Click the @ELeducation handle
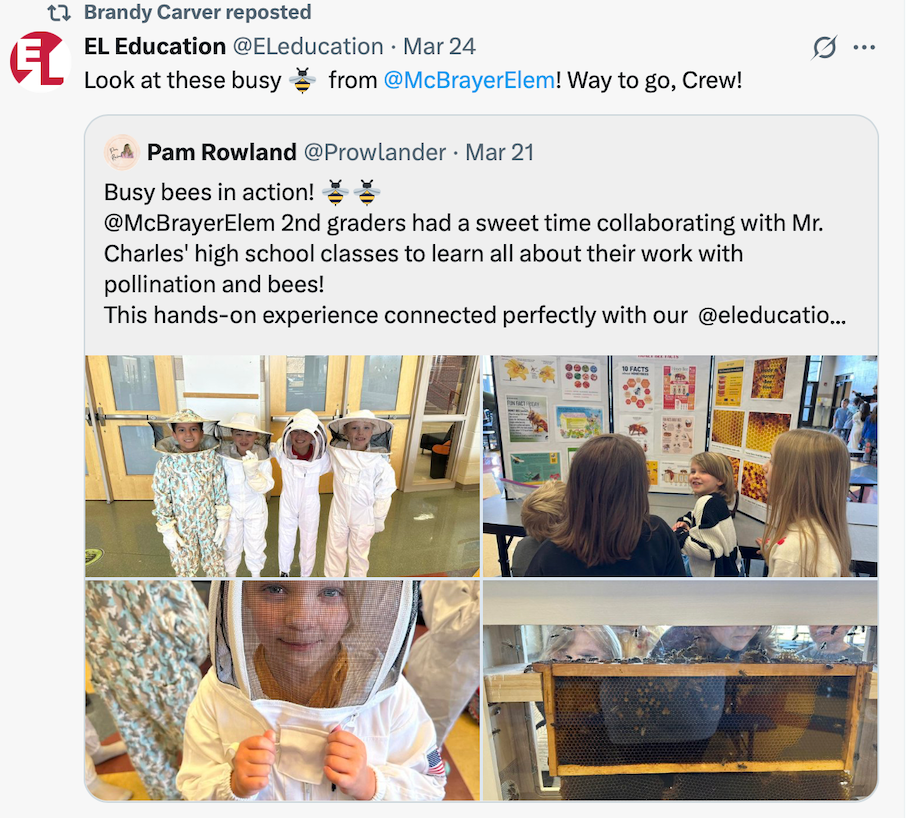Screen dimensions: 910x818 pyautogui.click(x=308, y=46)
